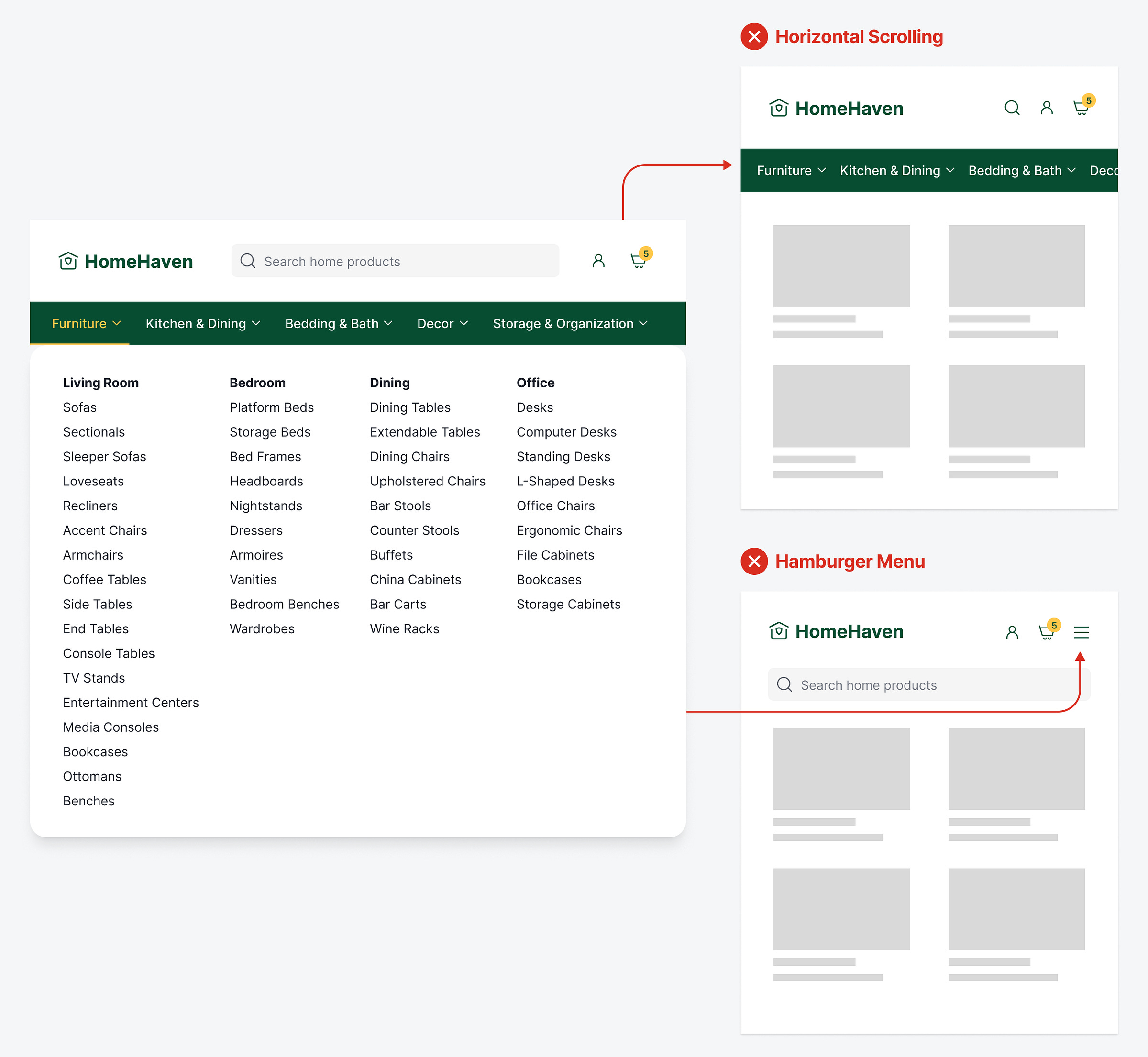Expand Bedding & Bath in mobile nav bar
This screenshot has height=1057, width=1148.
1022,170
